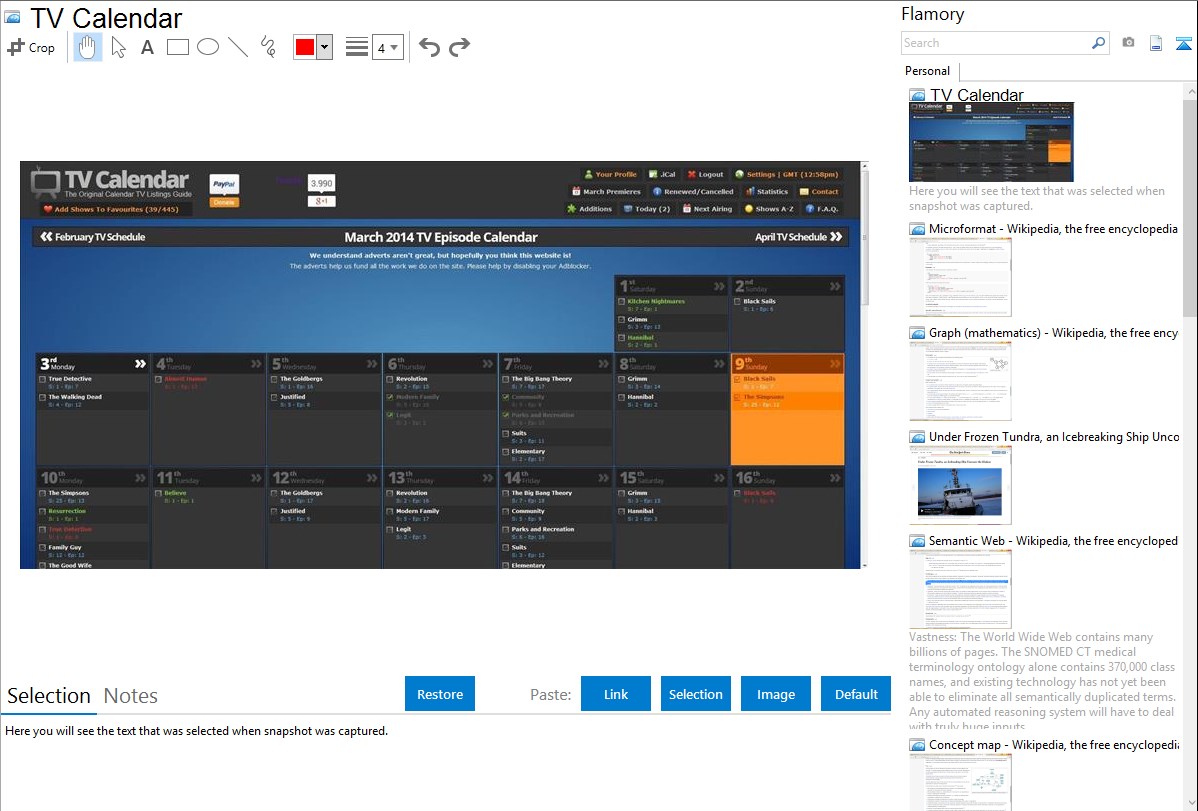Click the page icon beside Concept map title
The width and height of the screenshot is (1198, 811).
tap(917, 745)
